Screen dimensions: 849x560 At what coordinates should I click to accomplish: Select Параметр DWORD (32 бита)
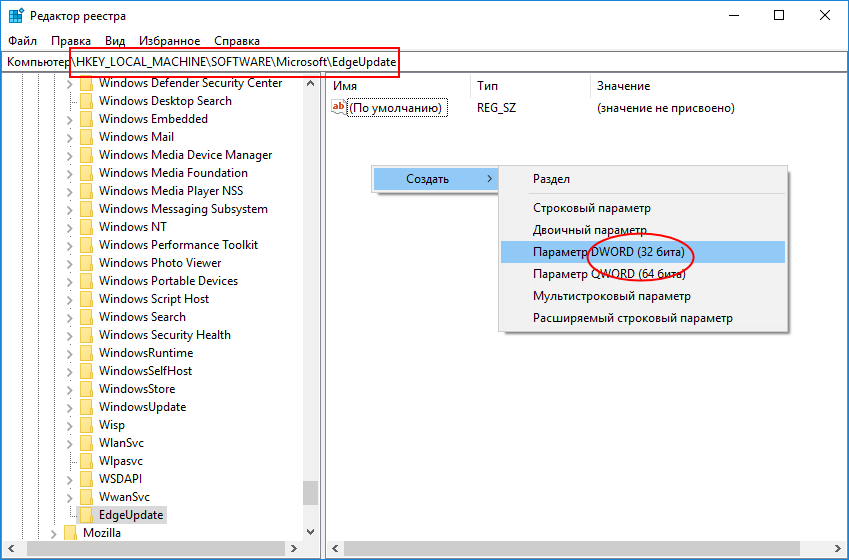(x=643, y=252)
